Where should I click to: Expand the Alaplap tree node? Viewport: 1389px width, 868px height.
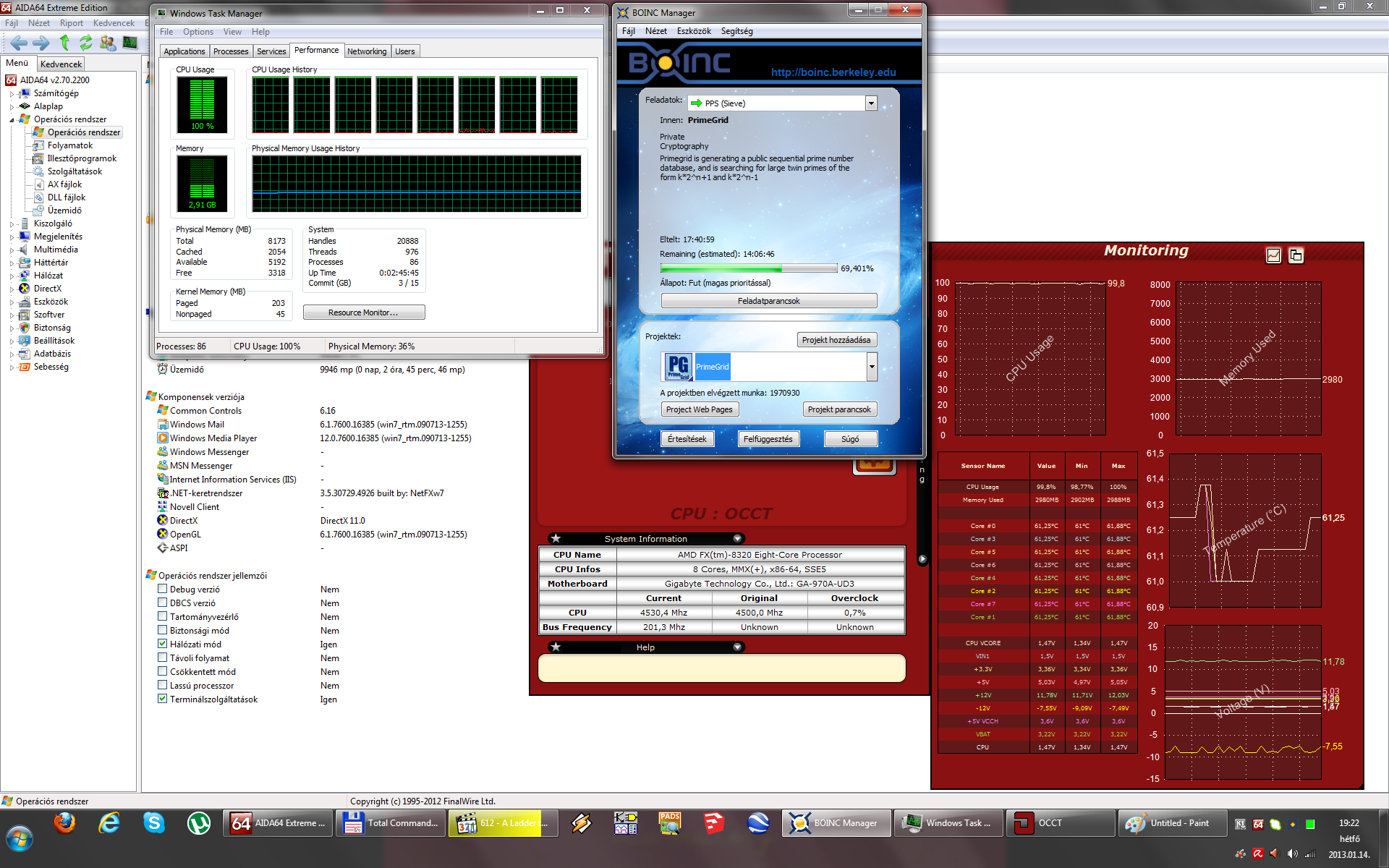coord(12,106)
